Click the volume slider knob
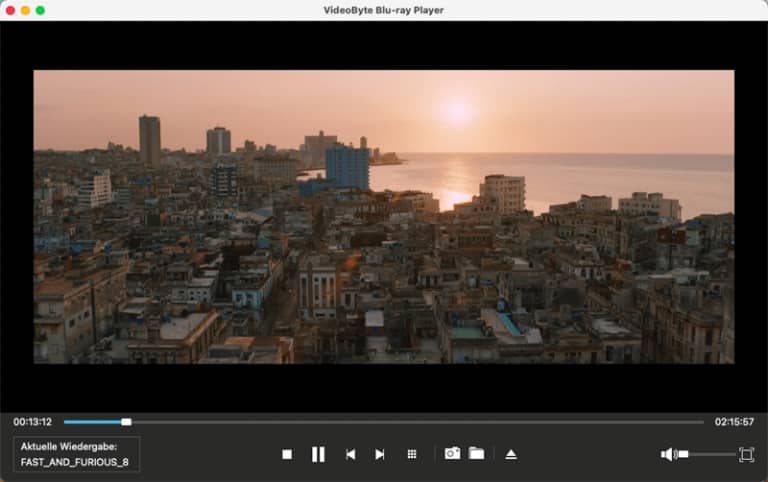The height and width of the screenshot is (482, 768). (x=683, y=454)
